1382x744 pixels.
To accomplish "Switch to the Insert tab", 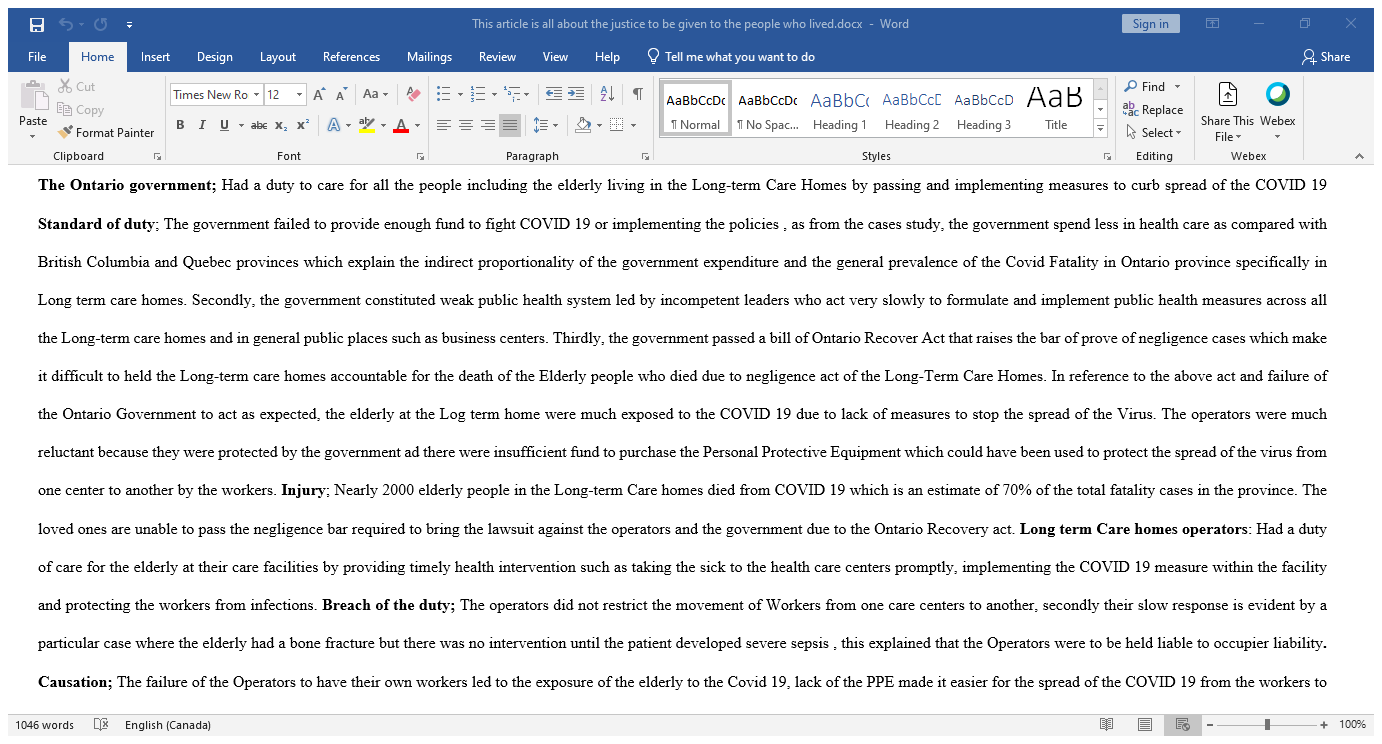I will click(155, 57).
